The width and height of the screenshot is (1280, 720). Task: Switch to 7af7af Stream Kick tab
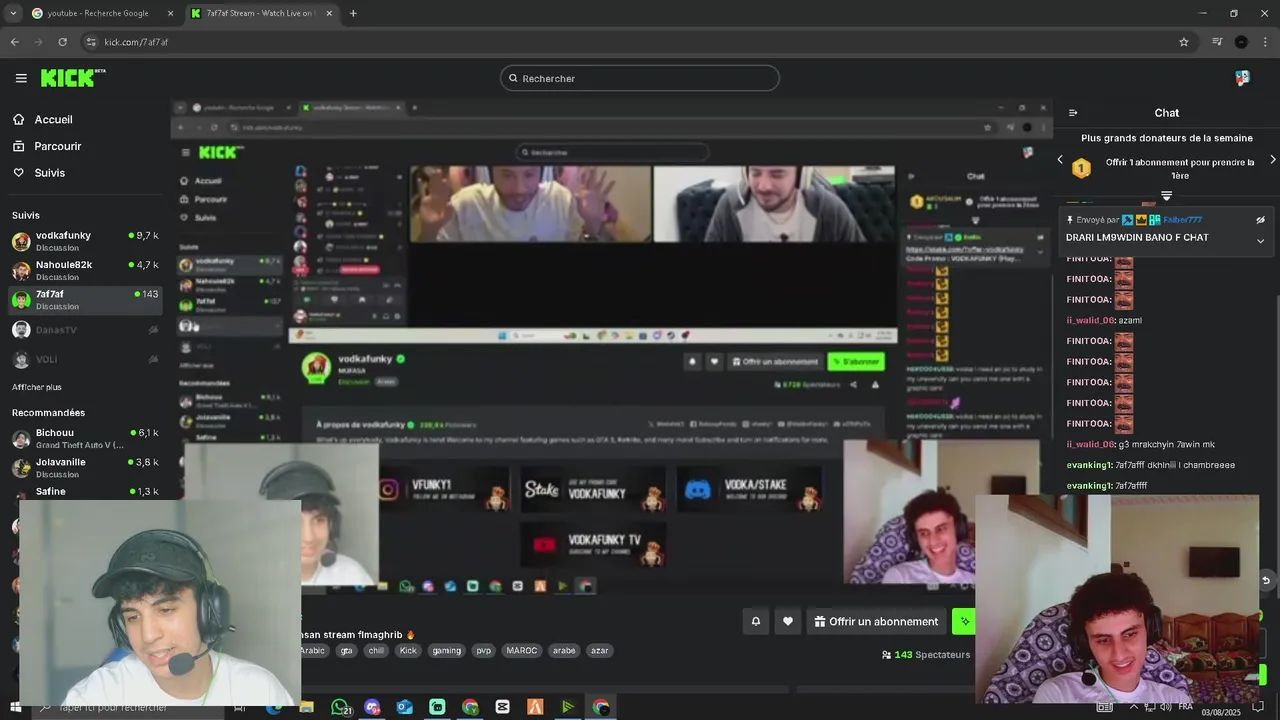tap(261, 13)
